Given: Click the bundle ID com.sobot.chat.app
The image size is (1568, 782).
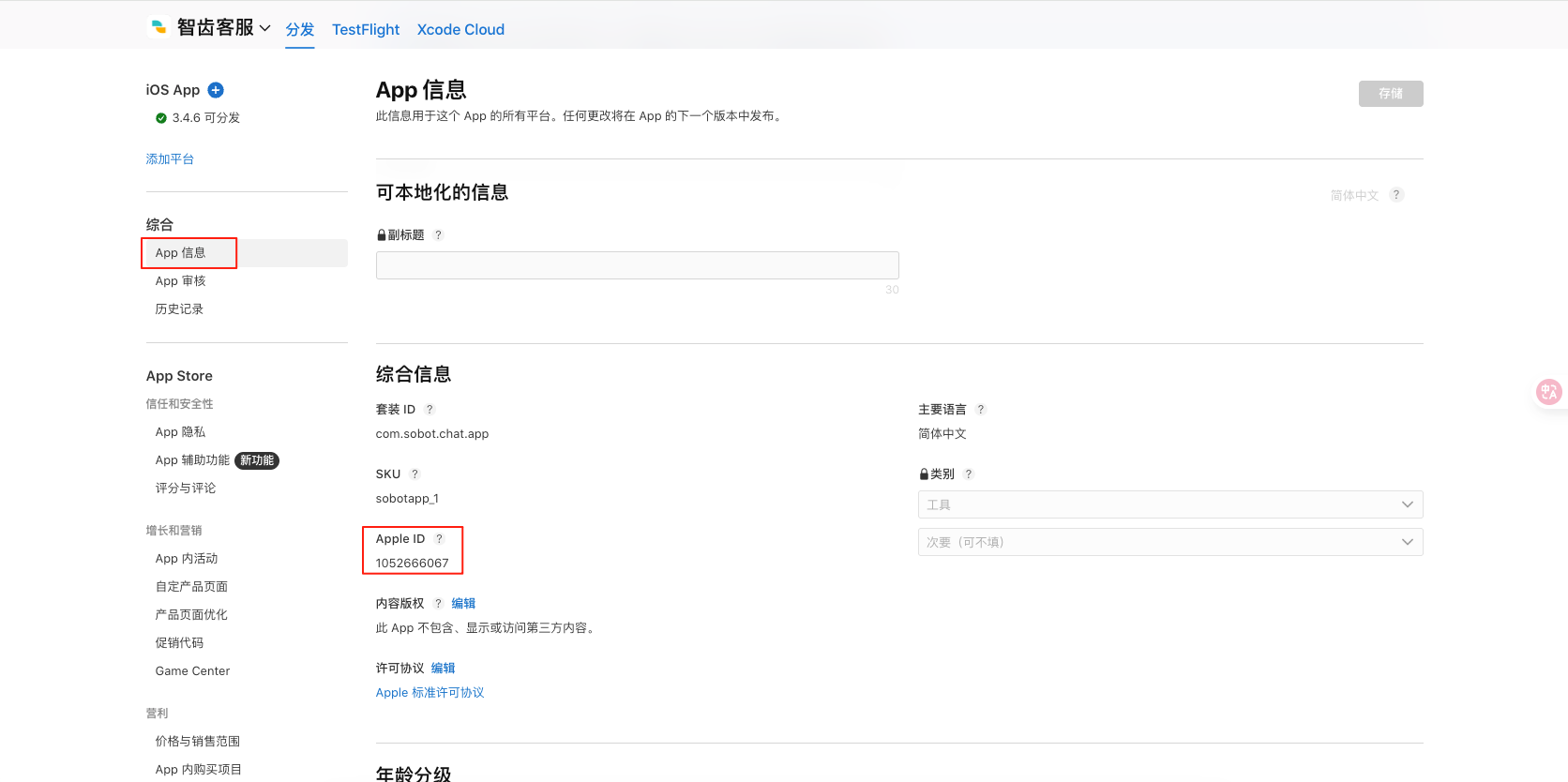Looking at the screenshot, I should click(432, 434).
